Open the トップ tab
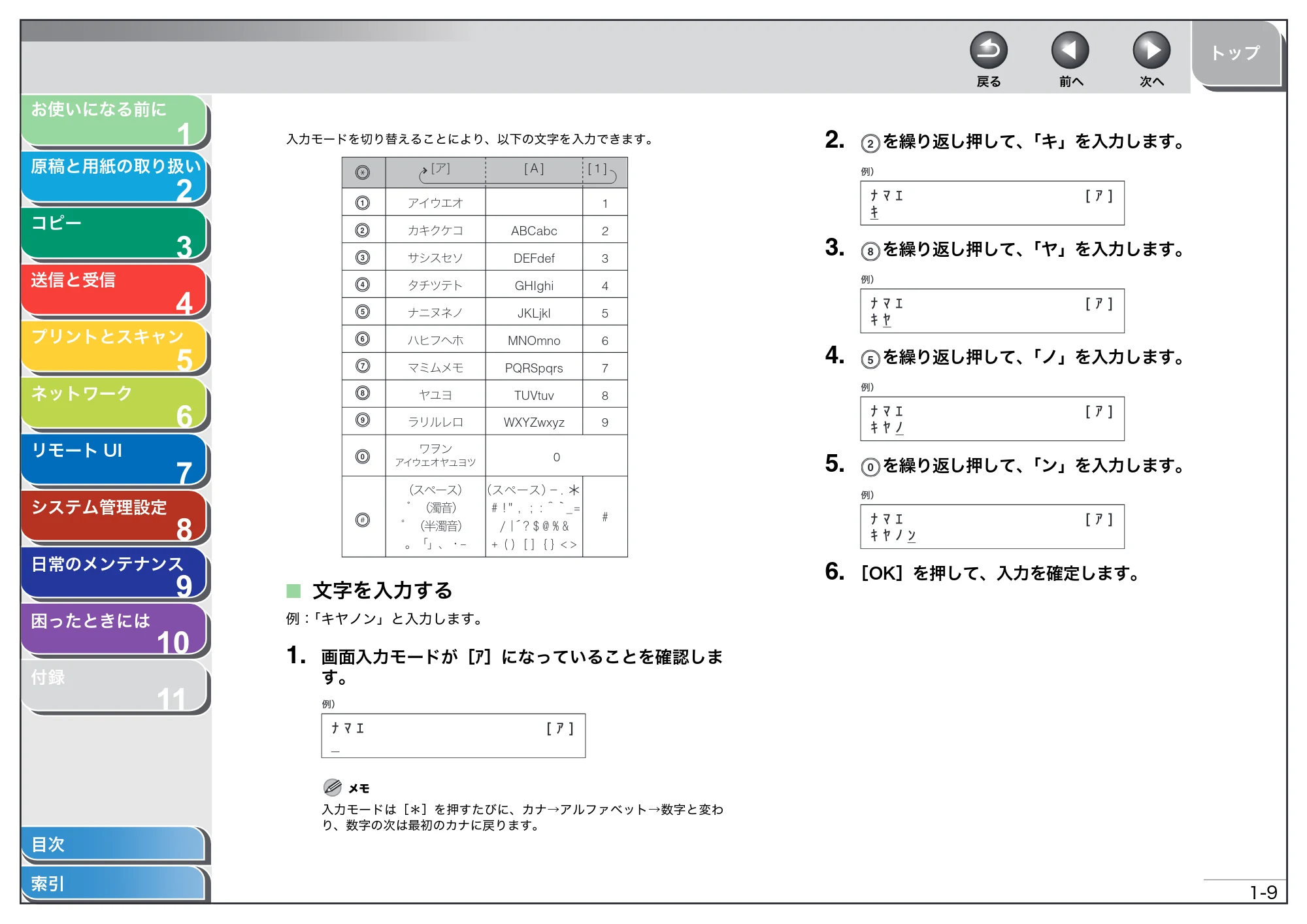The image size is (1307, 924). click(1236, 54)
